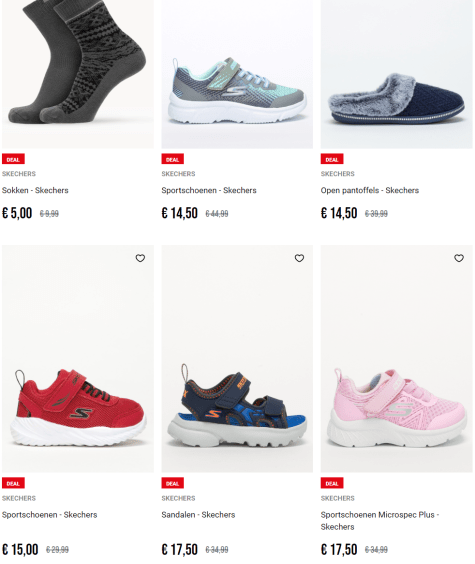Click the 'Sokken - Skechers' title link

tap(35, 190)
